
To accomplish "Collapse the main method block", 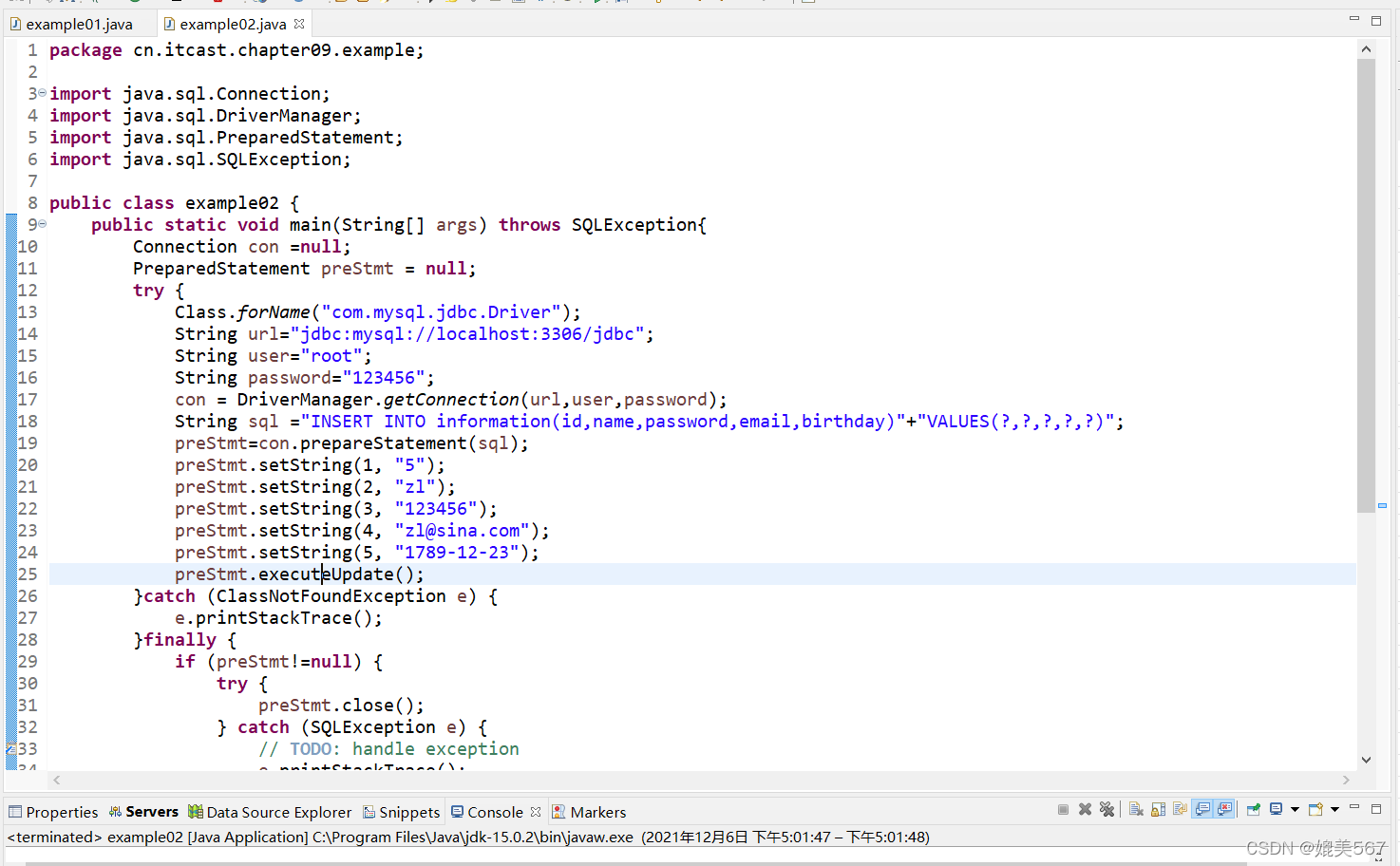I will click(x=40, y=224).
